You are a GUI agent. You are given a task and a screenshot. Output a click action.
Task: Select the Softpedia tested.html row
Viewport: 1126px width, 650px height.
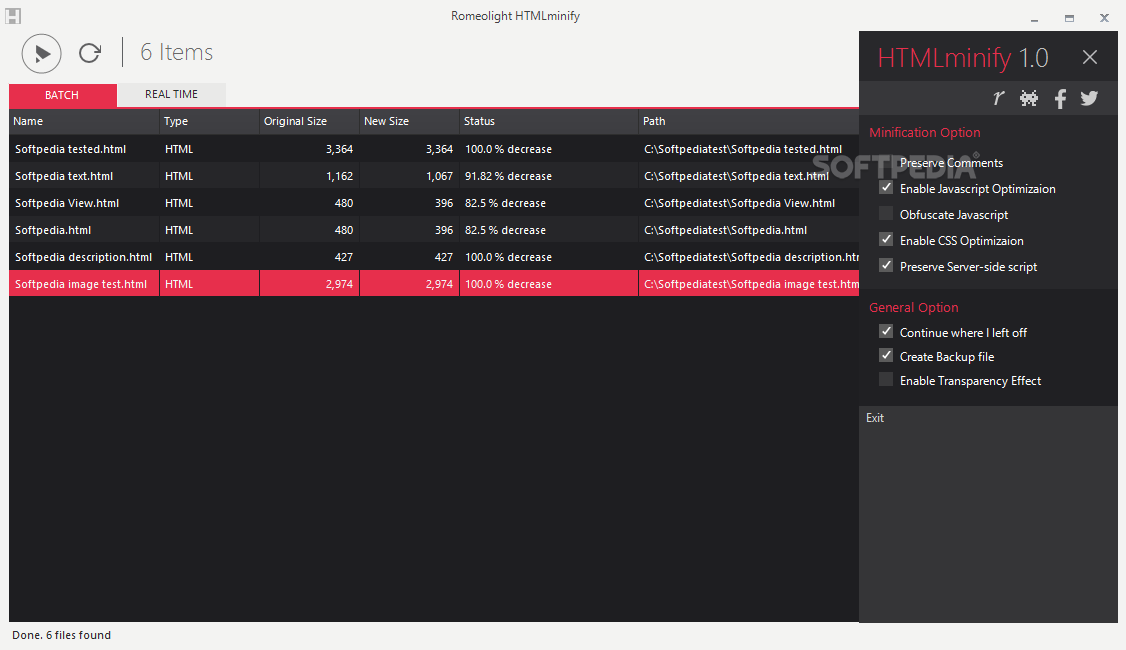pyautogui.click(x=434, y=149)
